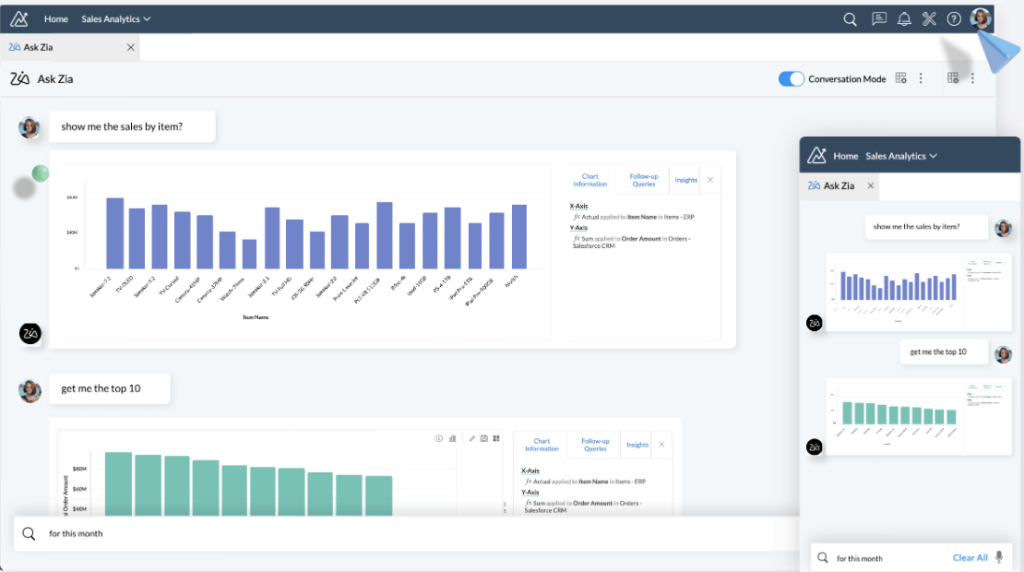The width and height of the screenshot is (1024, 572).
Task: Open Follow-up Queries tab of top 10 chart
Action: point(595,445)
